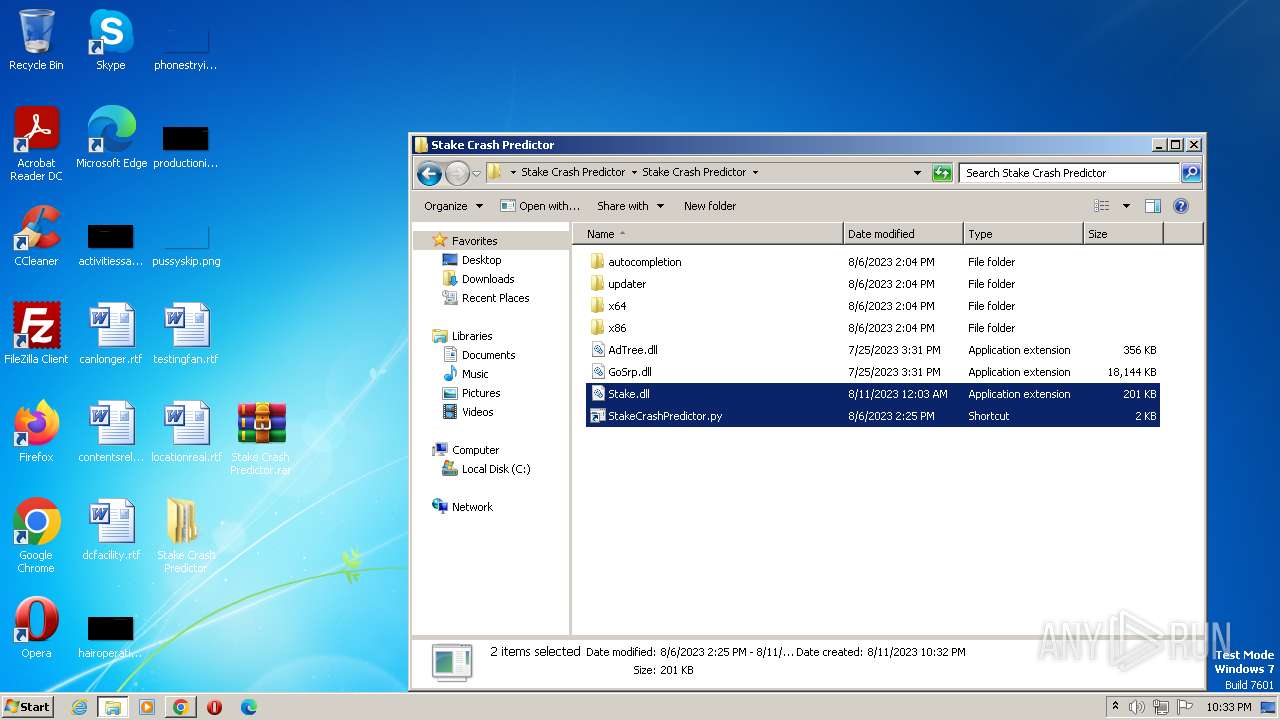Open Documents library in sidebar
The height and width of the screenshot is (720, 1280).
tap(488, 355)
